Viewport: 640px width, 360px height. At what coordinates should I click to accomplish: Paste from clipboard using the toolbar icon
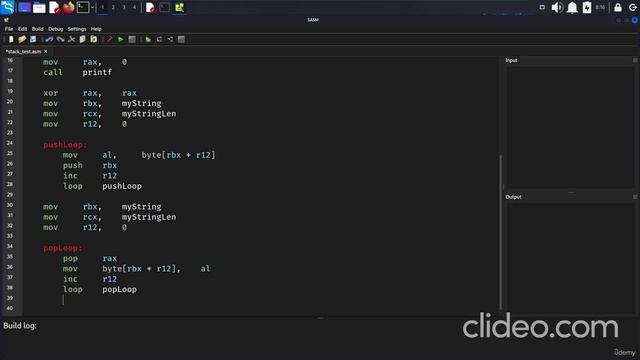point(93,40)
